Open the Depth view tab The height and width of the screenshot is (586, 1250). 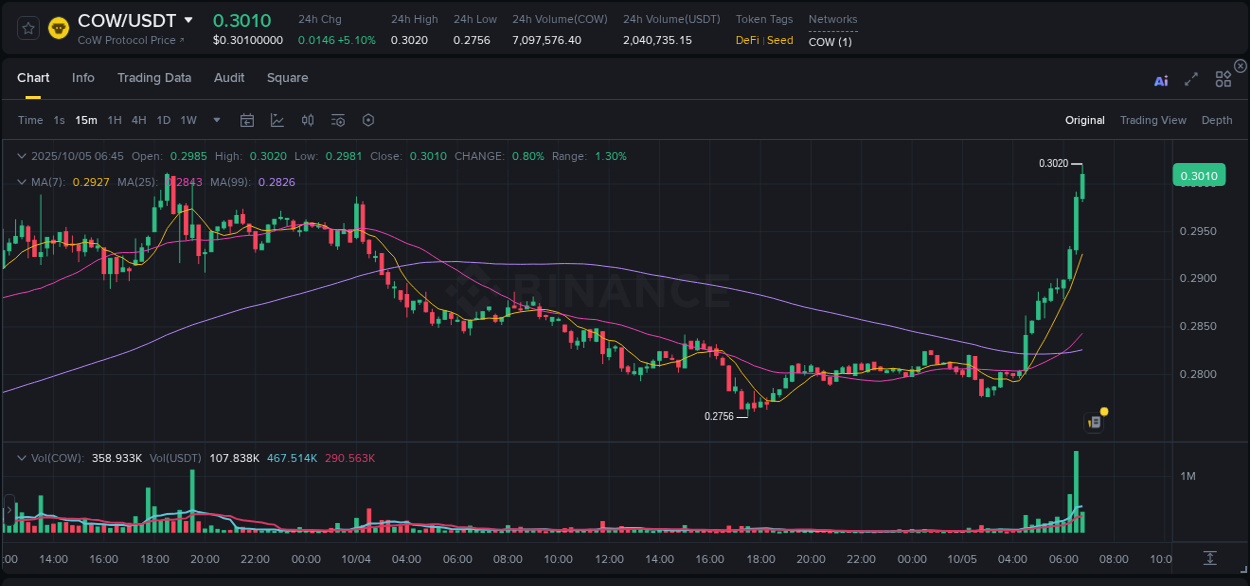pyautogui.click(x=1216, y=120)
